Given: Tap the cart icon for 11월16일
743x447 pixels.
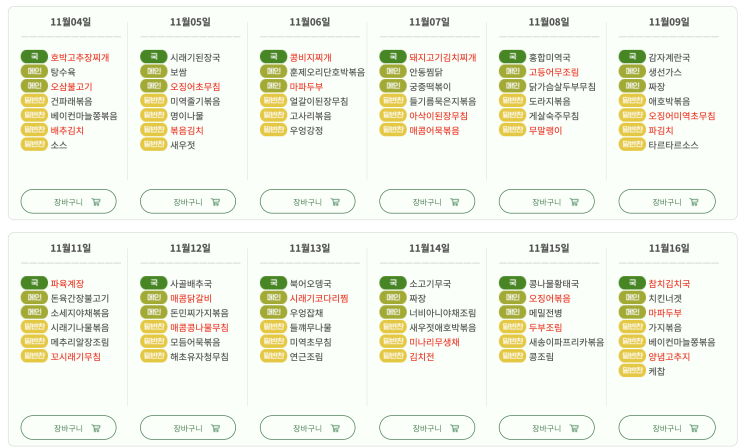Looking at the screenshot, I should tap(694, 428).
